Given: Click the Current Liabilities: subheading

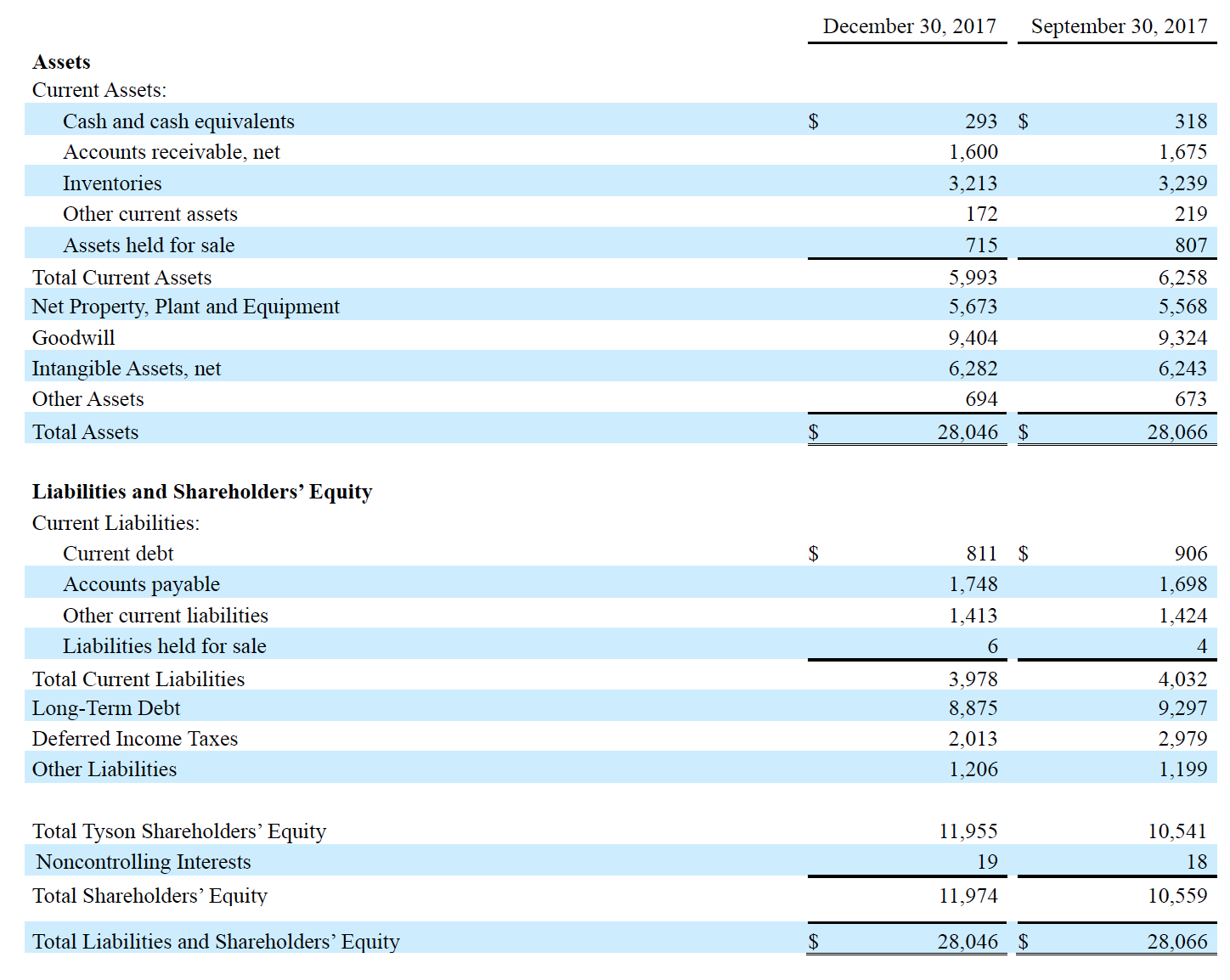Looking at the screenshot, I should 116,523.
